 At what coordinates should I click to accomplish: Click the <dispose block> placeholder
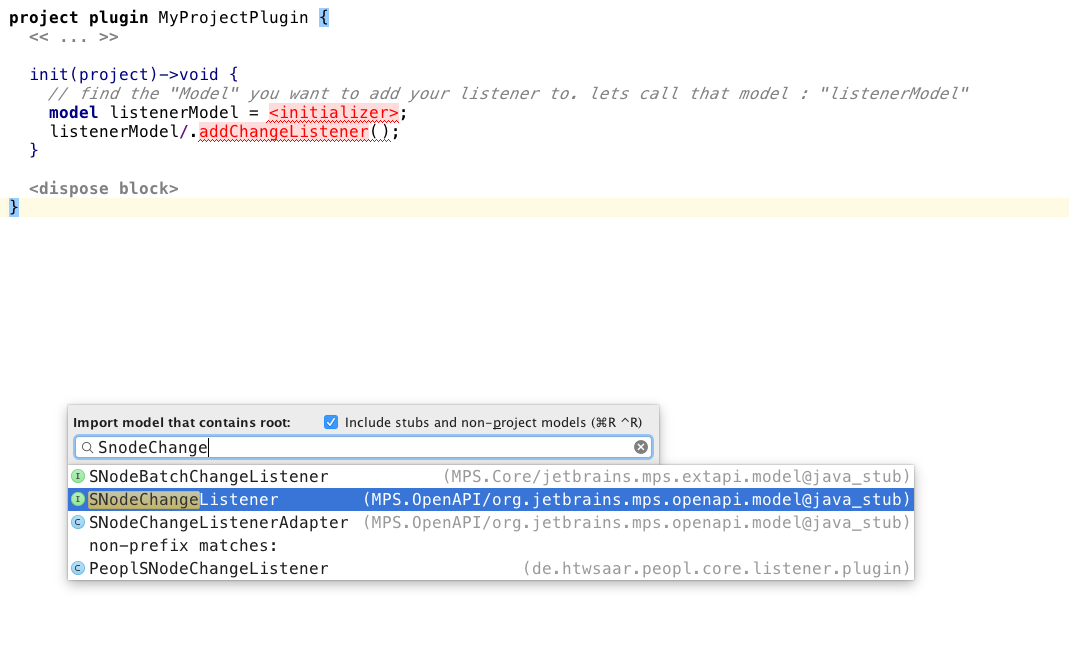(x=103, y=188)
